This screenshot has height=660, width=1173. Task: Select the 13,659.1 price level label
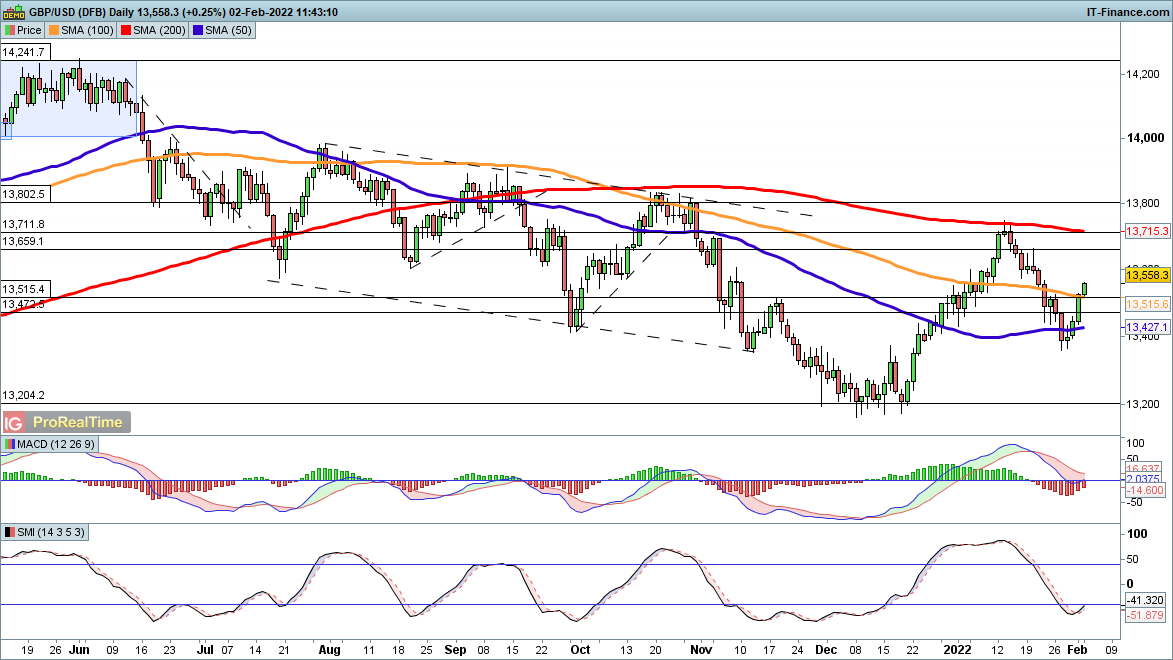[x=24, y=241]
